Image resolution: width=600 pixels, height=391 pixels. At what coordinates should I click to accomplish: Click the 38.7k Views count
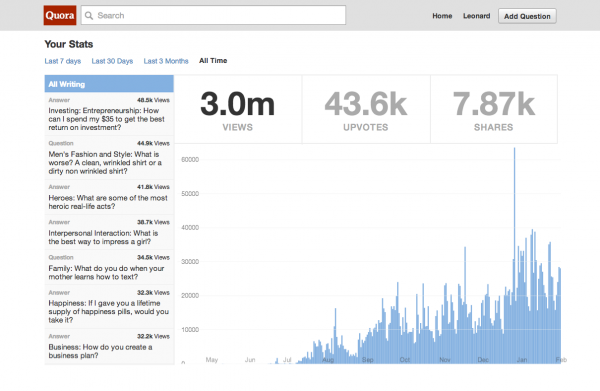pos(153,222)
